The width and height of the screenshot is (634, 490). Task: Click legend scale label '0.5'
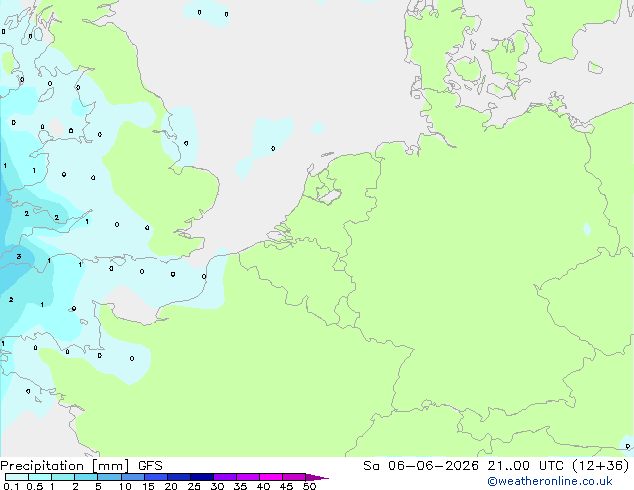pyautogui.click(x=35, y=486)
